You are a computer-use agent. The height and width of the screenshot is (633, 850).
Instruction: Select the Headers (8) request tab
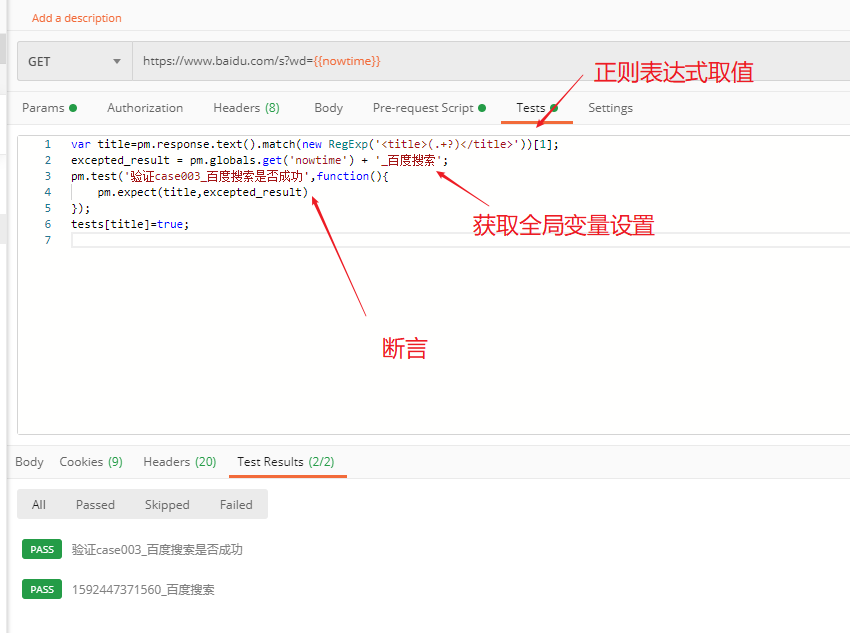tap(246, 108)
